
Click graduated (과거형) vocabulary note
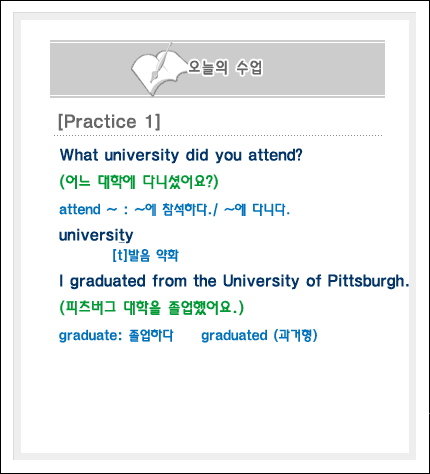[x=259, y=336]
